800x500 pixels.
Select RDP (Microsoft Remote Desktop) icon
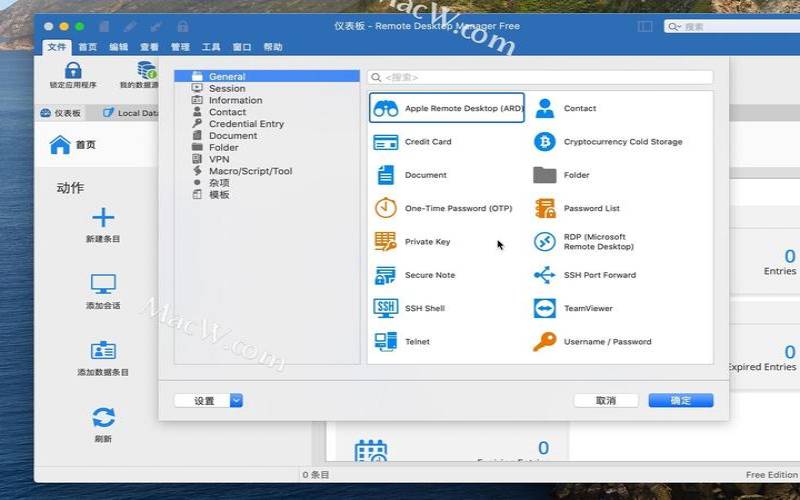click(544, 241)
